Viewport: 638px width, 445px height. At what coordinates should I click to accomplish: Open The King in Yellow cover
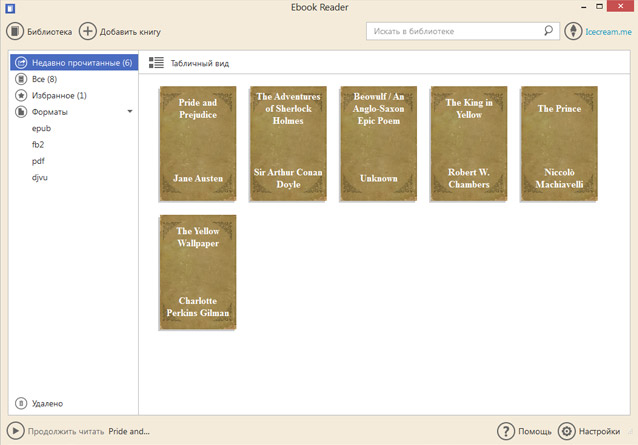(469, 144)
